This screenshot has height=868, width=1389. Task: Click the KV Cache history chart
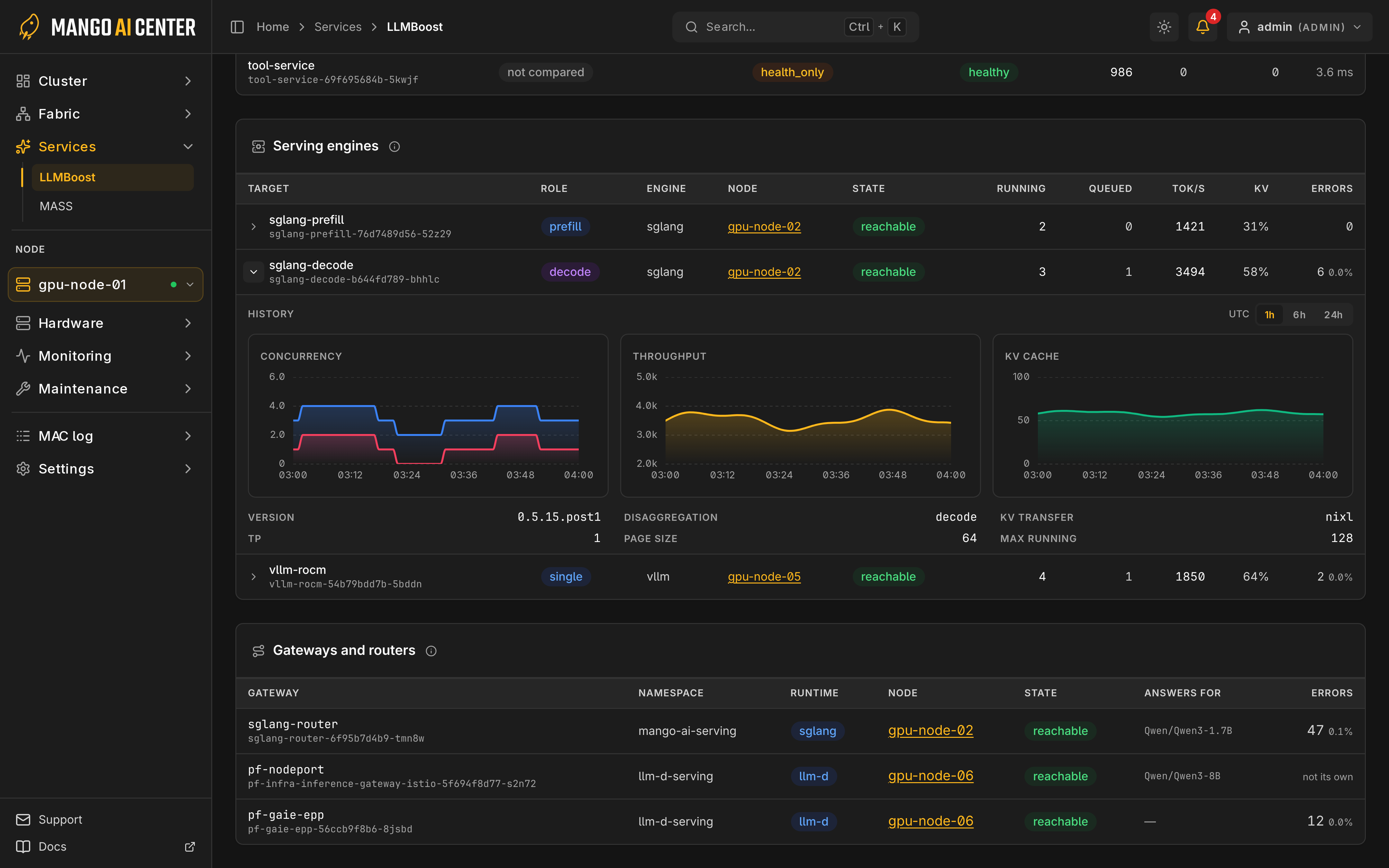[1173, 416]
